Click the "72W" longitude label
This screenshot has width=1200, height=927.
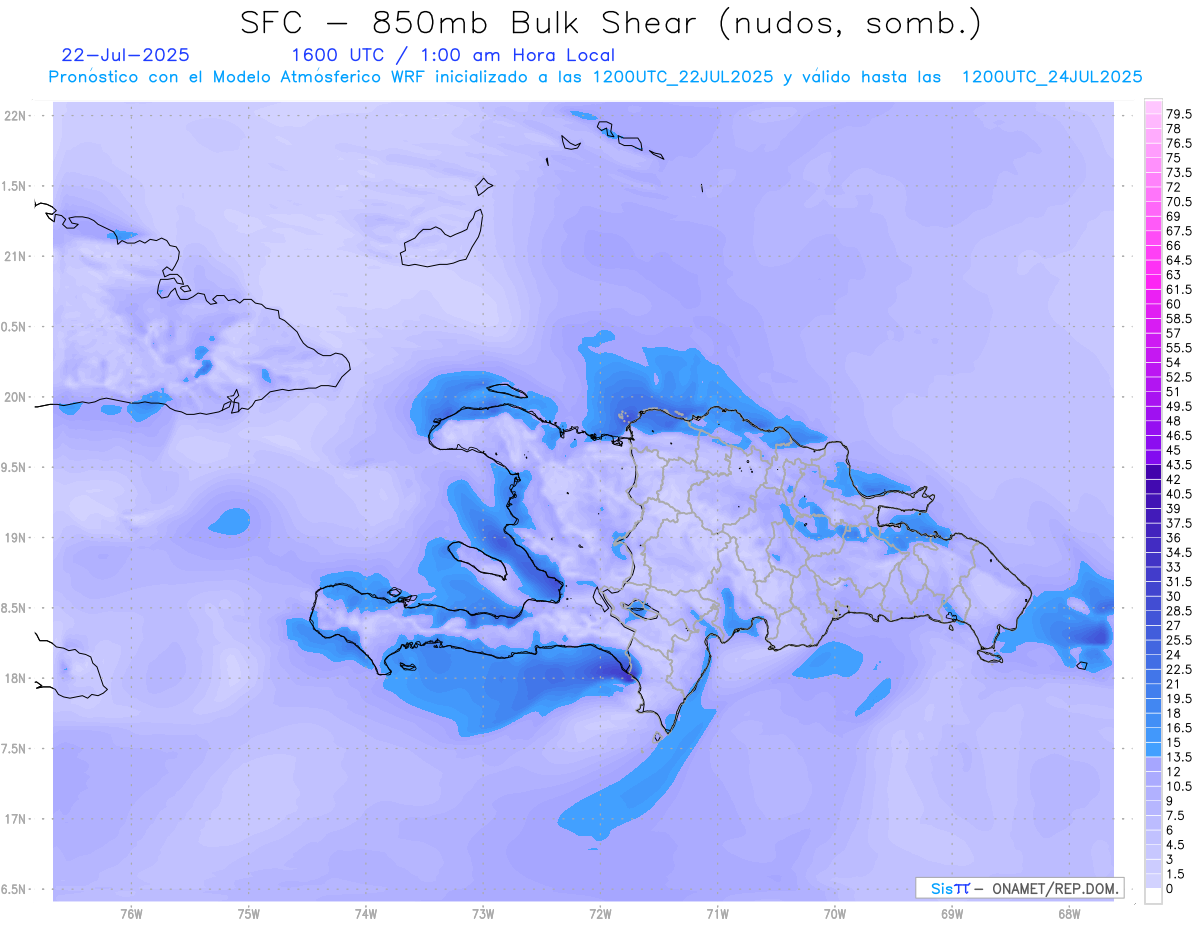(x=600, y=914)
